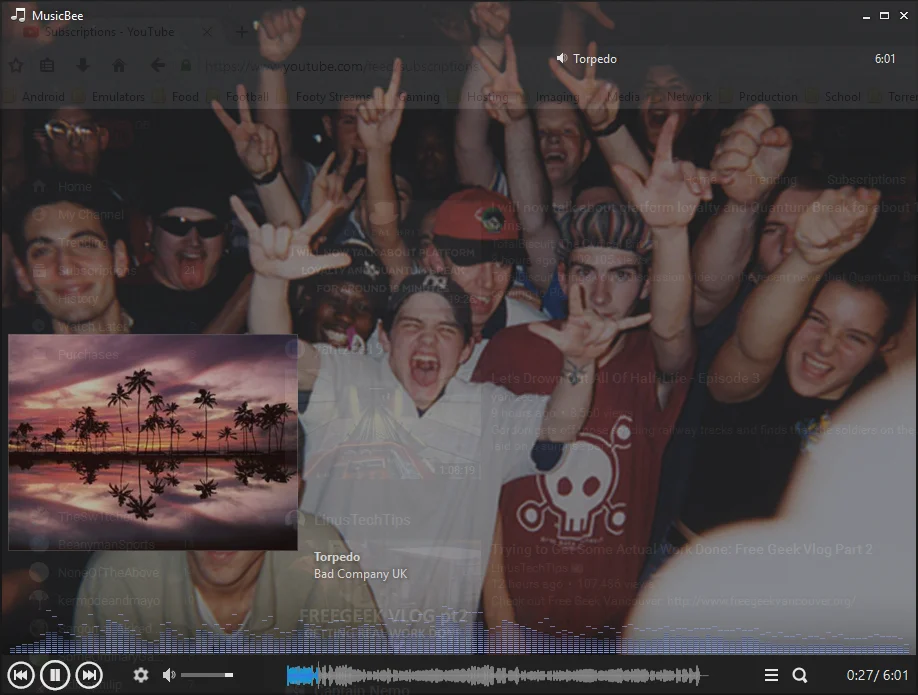Click the Torpedo title below the artwork

(x=337, y=557)
